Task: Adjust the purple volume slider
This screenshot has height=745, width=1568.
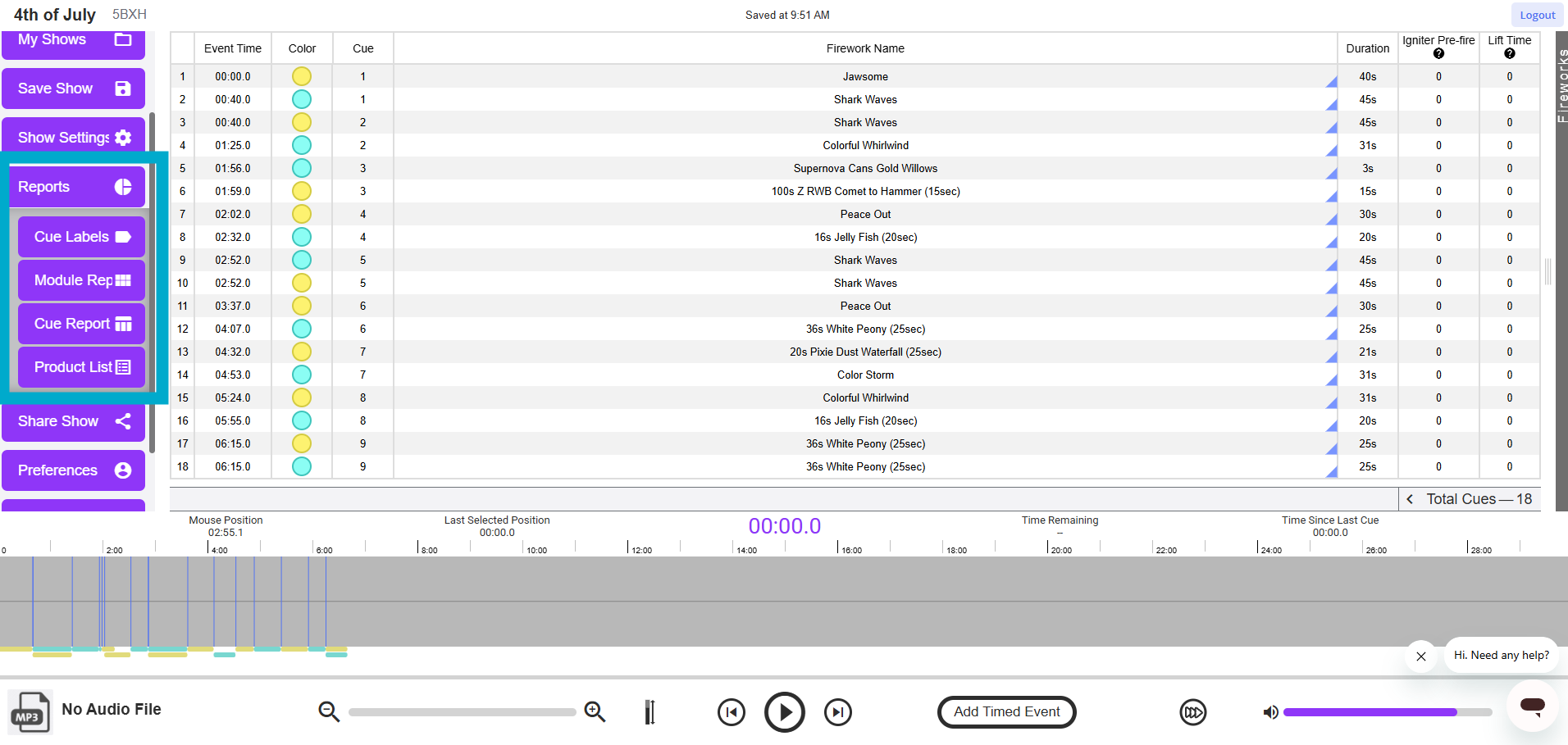Action: coord(1386,712)
